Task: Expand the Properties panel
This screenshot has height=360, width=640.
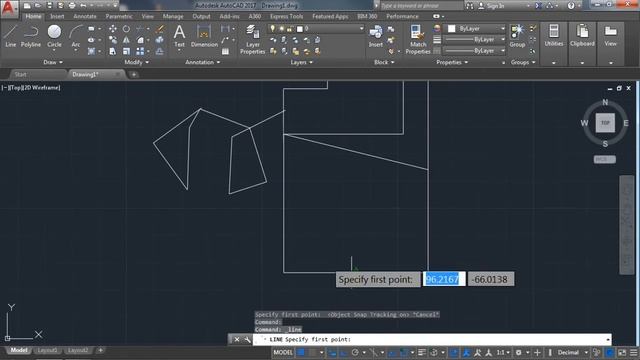Action: coord(452,62)
